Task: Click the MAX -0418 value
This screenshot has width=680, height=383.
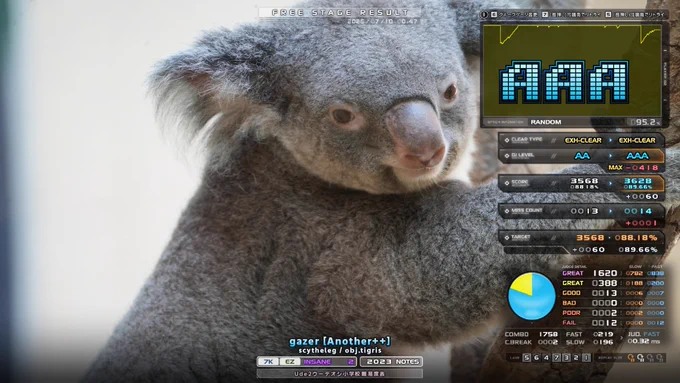Action: point(634,167)
